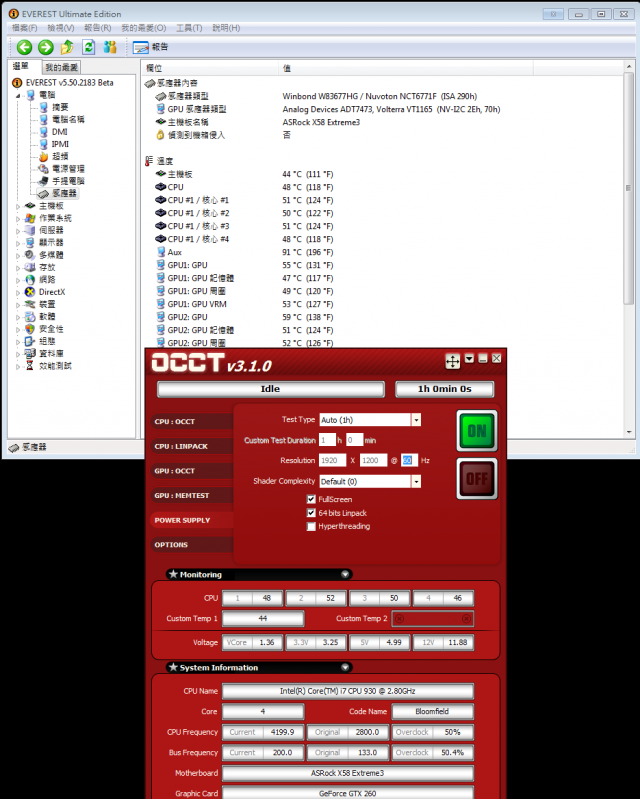Expand the DirectX tree node

(18, 292)
